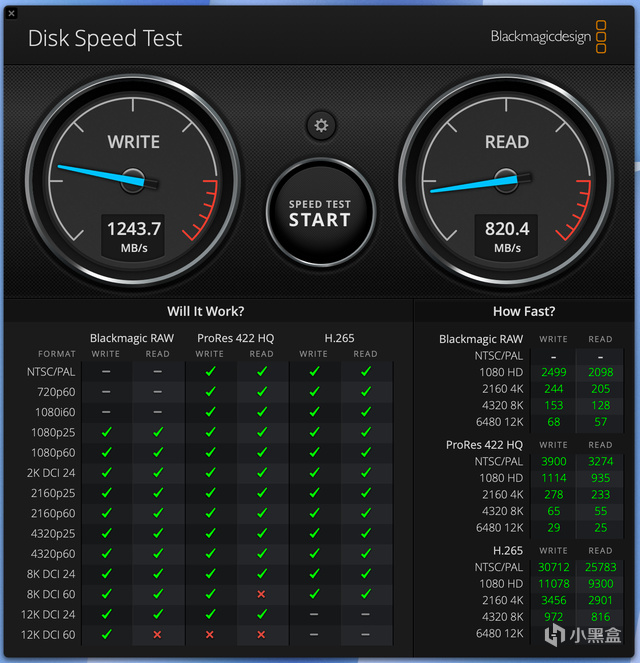Click the green check for 8K DCI 24 Blackmagic RAW write
This screenshot has height=663, width=640.
coord(107,573)
